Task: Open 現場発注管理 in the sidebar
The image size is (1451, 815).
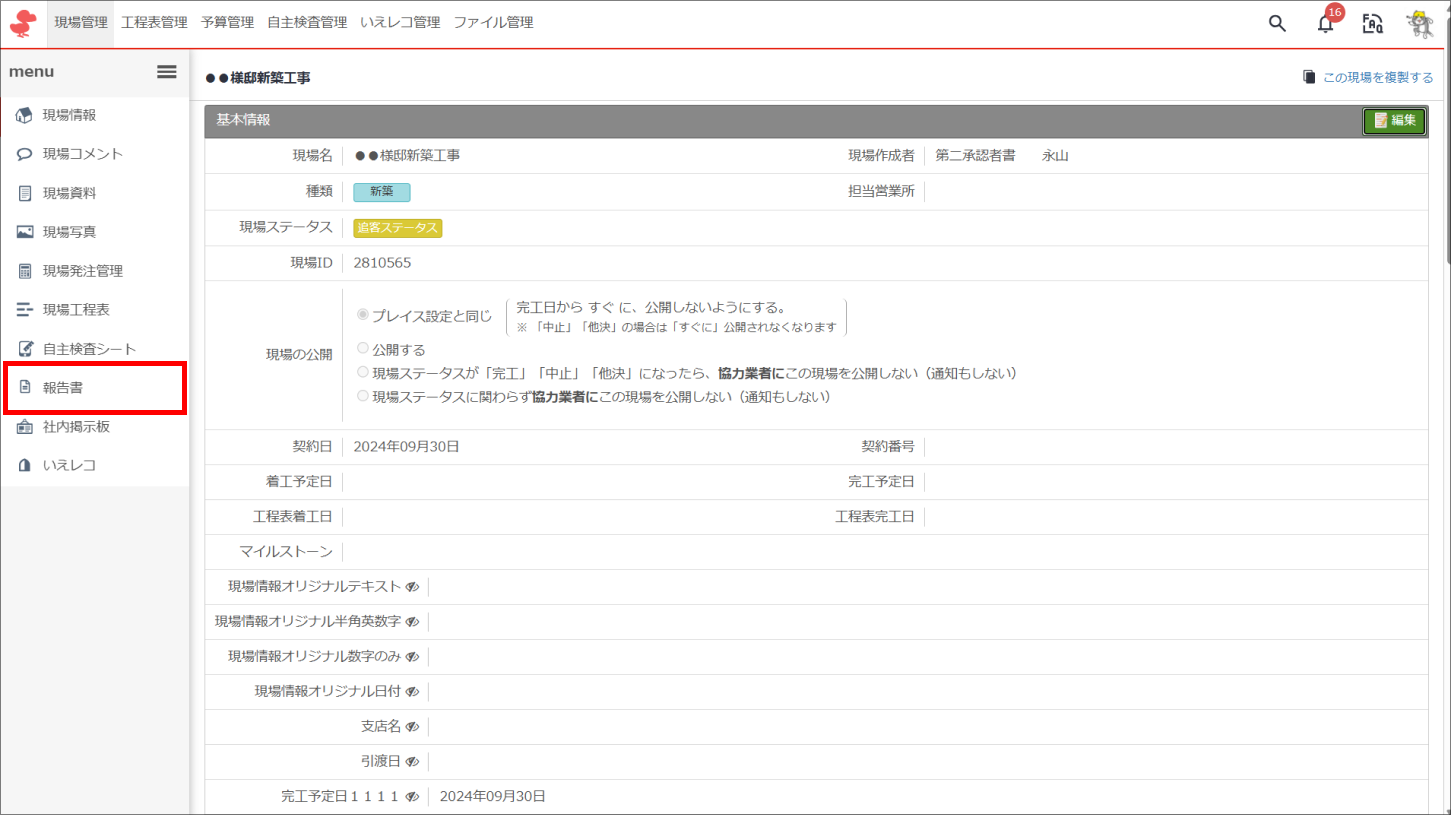Action: click(x=82, y=271)
